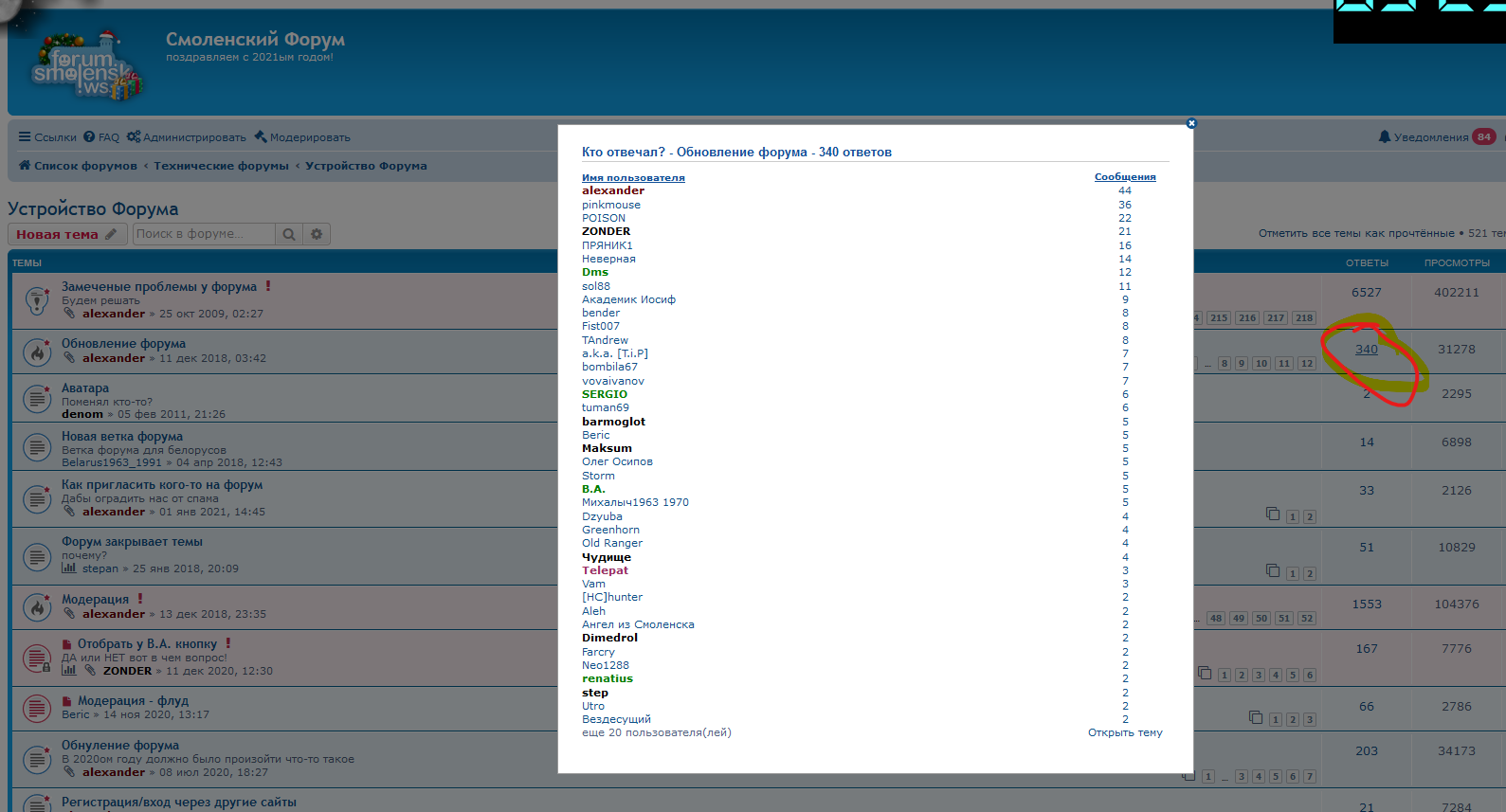Click hot topic icon for Обновление форума

tap(37, 352)
